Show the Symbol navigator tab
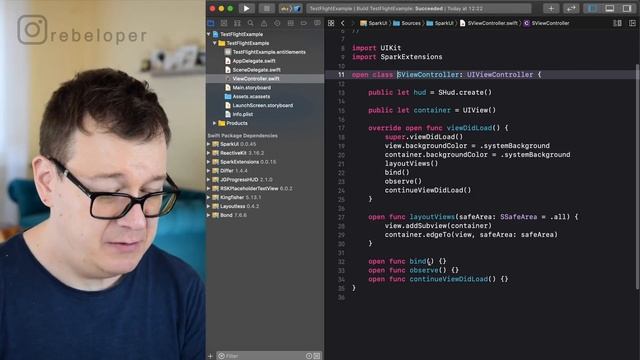Viewport: 640px width, 360px height. click(237, 23)
